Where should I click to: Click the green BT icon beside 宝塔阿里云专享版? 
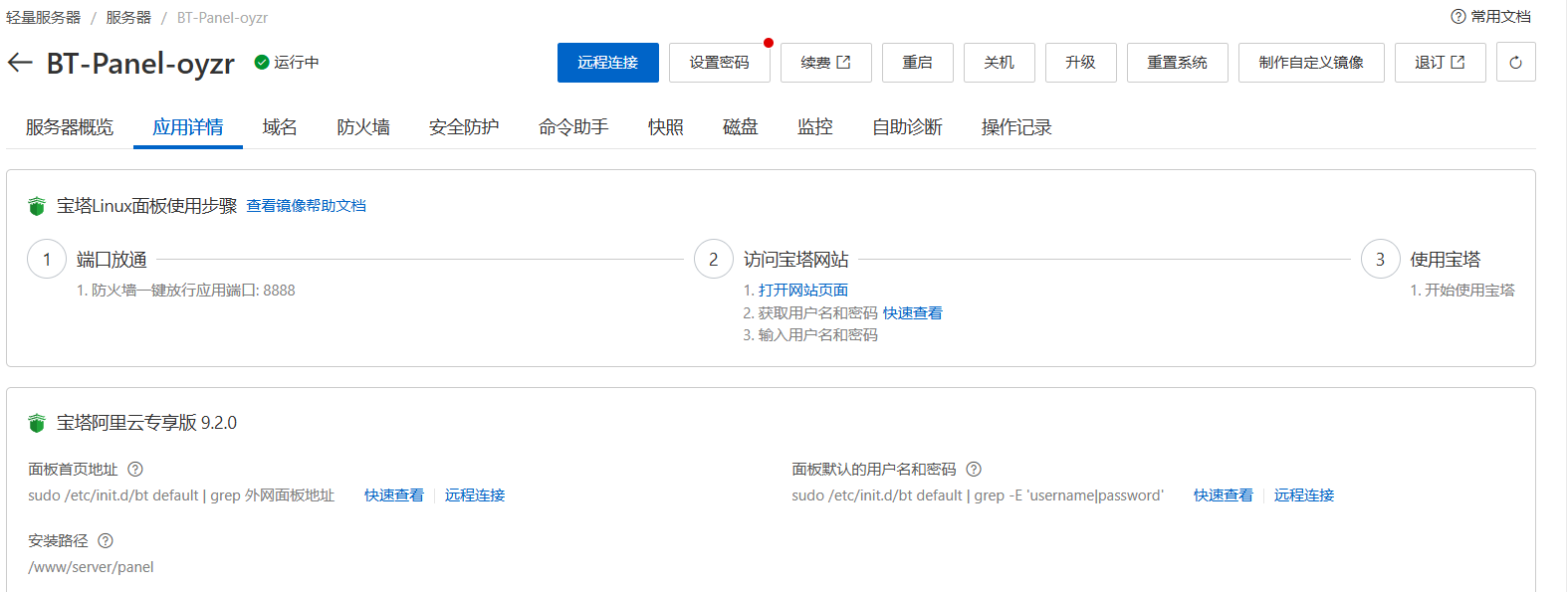pos(37,423)
